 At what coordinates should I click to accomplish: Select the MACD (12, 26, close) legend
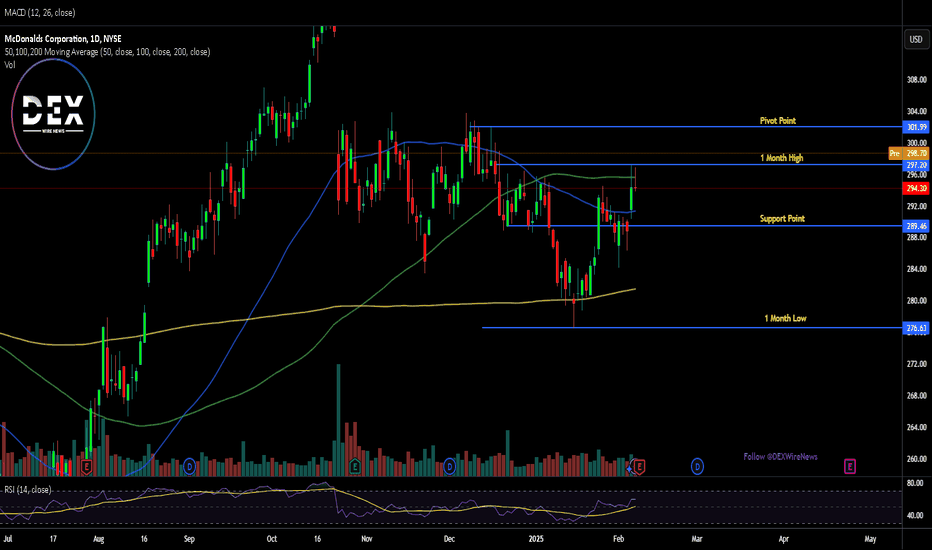point(40,12)
